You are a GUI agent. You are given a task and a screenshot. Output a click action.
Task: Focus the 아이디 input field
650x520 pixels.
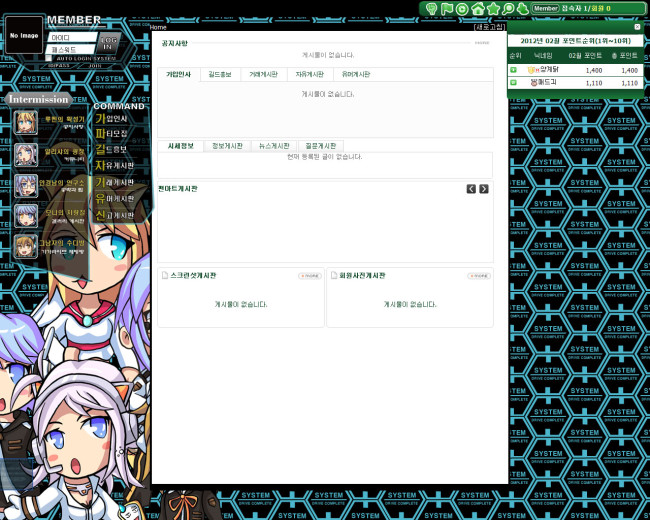pyautogui.click(x=71, y=38)
